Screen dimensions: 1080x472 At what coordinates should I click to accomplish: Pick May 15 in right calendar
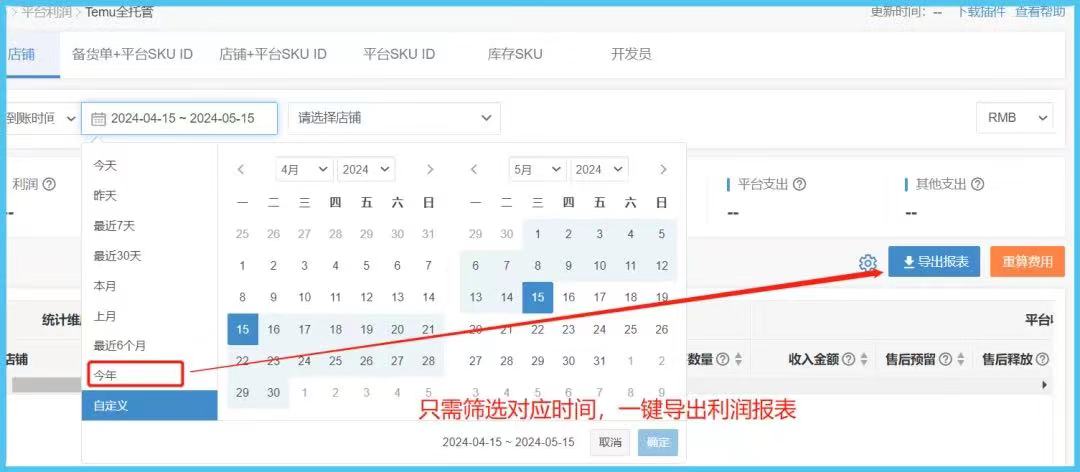538,297
